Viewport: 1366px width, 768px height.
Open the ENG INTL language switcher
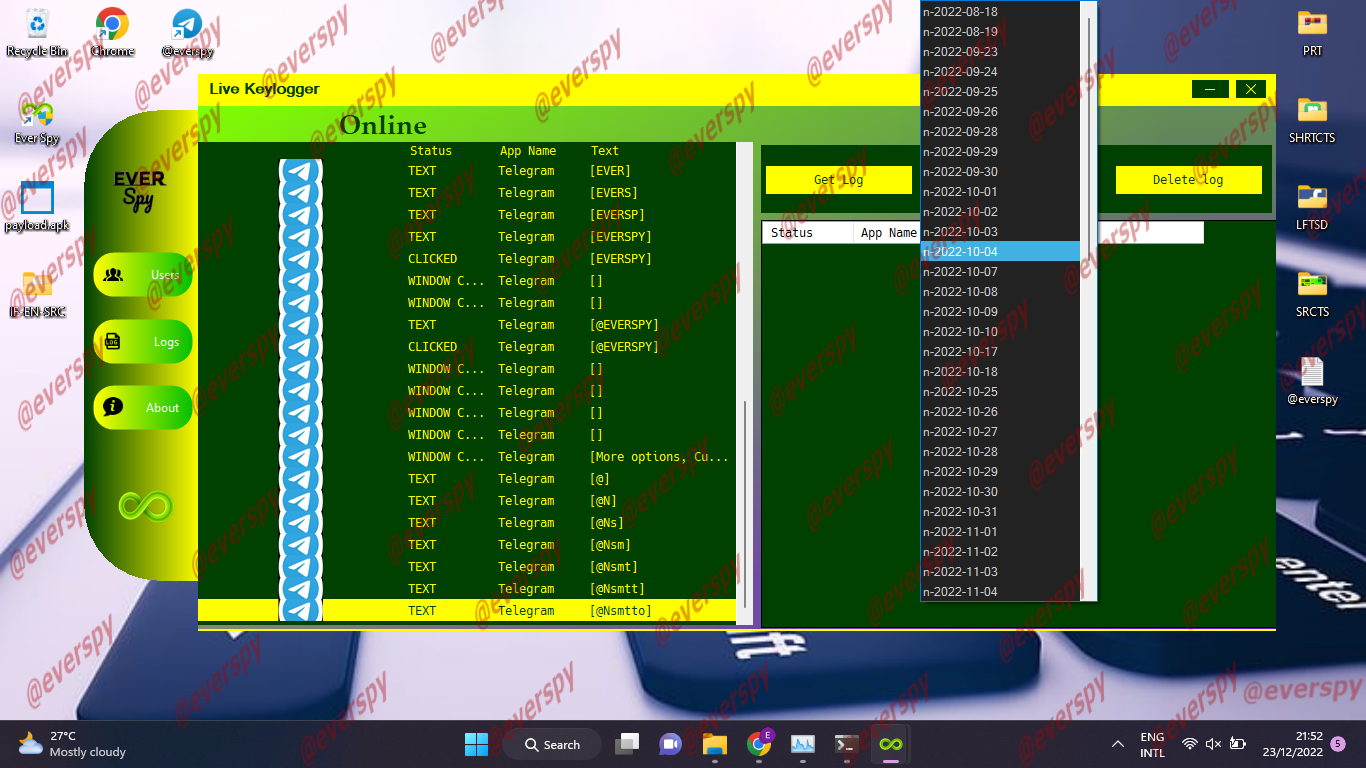point(1152,744)
